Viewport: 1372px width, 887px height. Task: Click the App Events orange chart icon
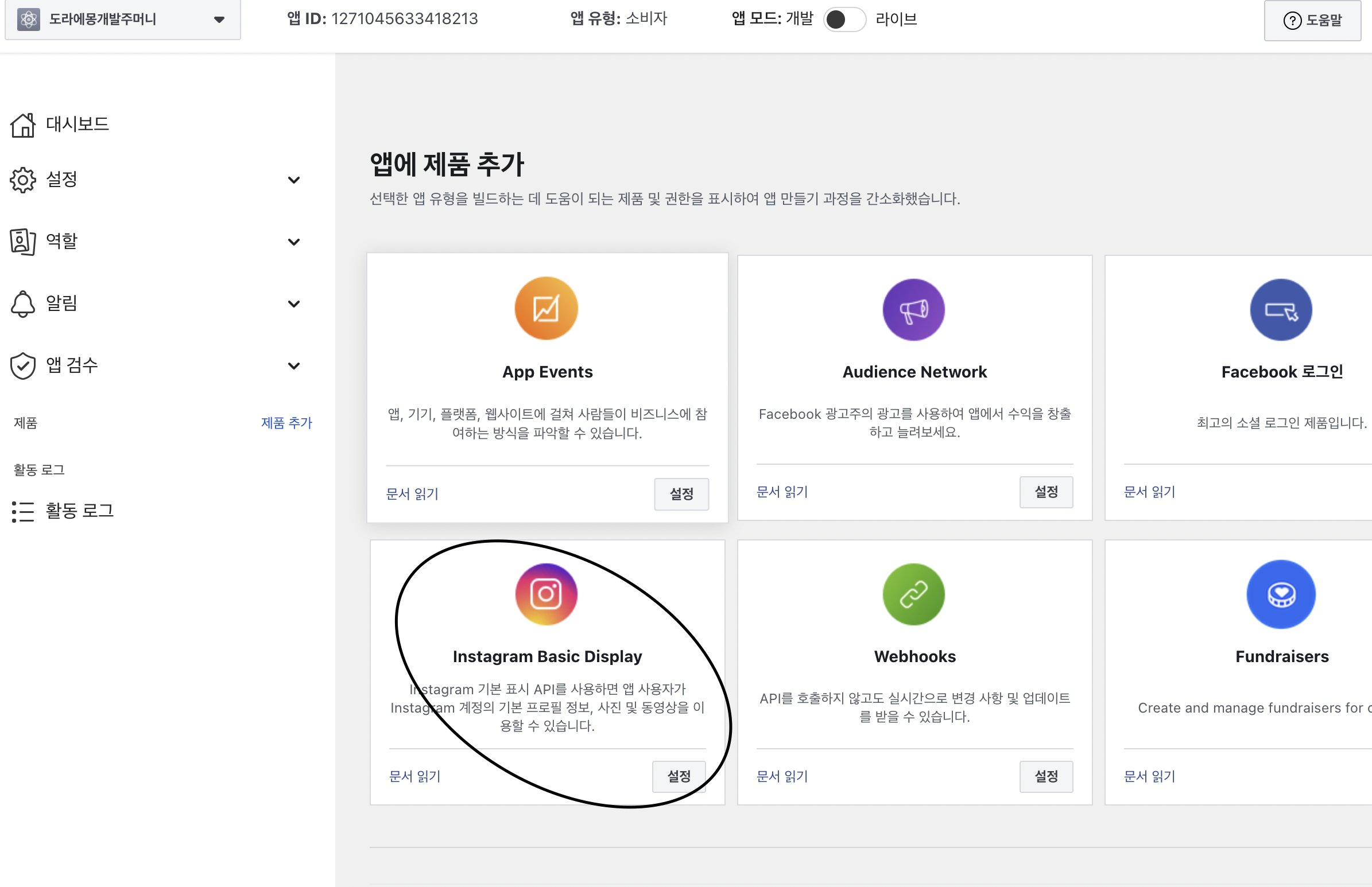click(x=546, y=309)
